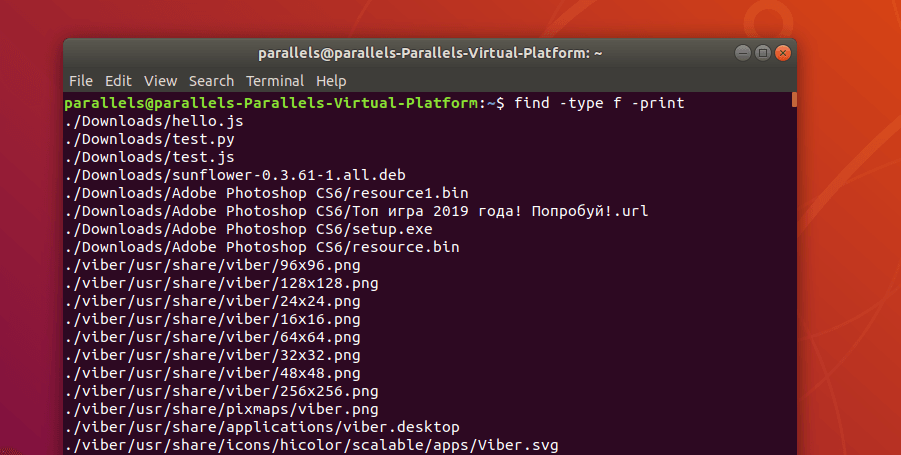Image resolution: width=901 pixels, height=455 pixels.
Task: Click the setup.exe output line
Action: coord(248,229)
